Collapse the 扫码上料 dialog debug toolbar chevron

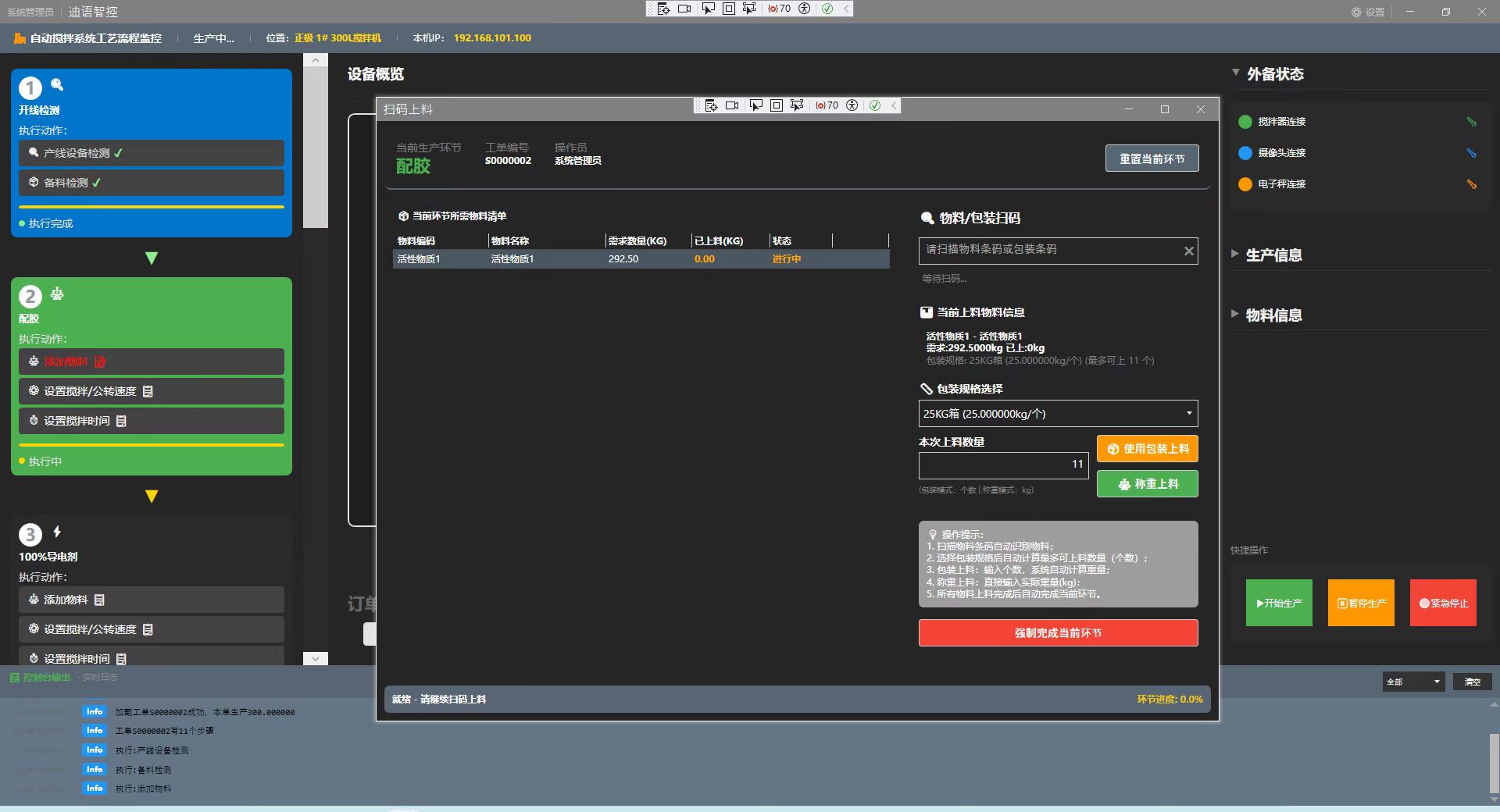coord(894,105)
